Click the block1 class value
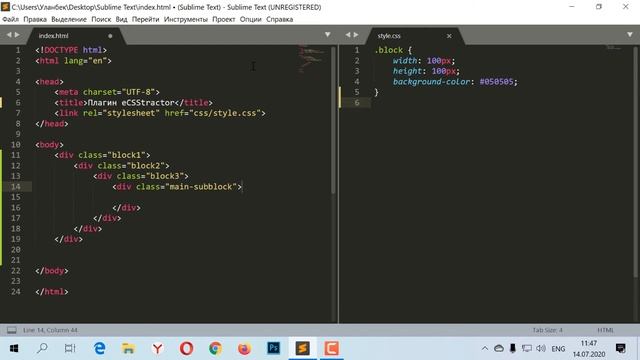The height and width of the screenshot is (360, 640). point(126,155)
